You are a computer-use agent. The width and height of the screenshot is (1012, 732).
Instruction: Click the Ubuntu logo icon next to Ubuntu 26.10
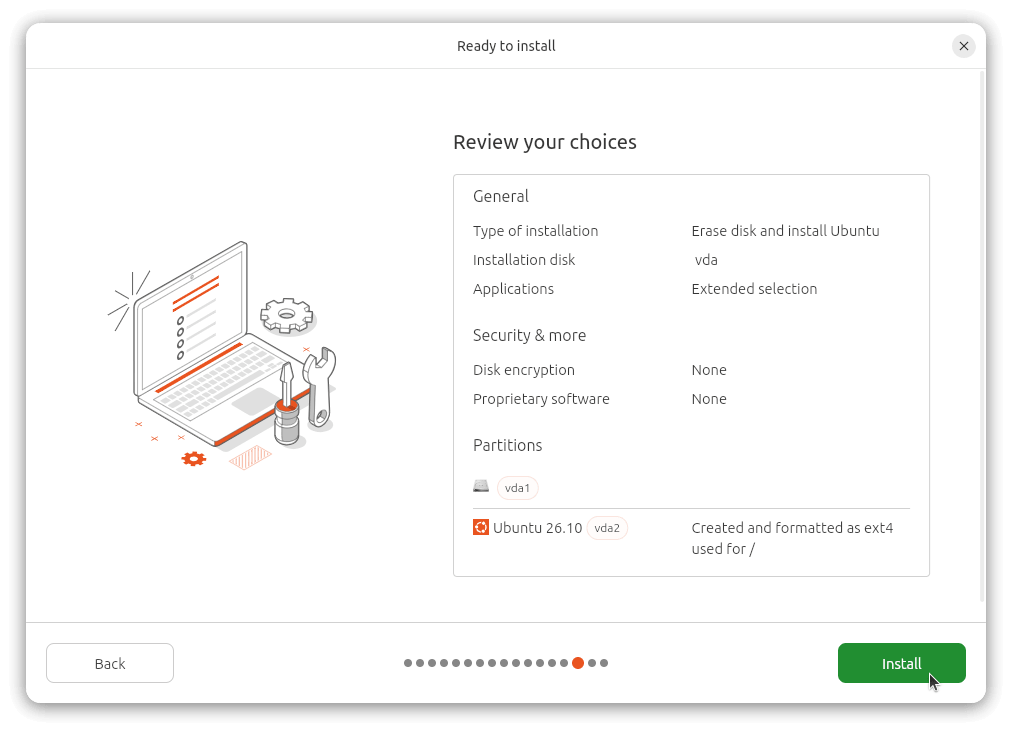point(481,527)
